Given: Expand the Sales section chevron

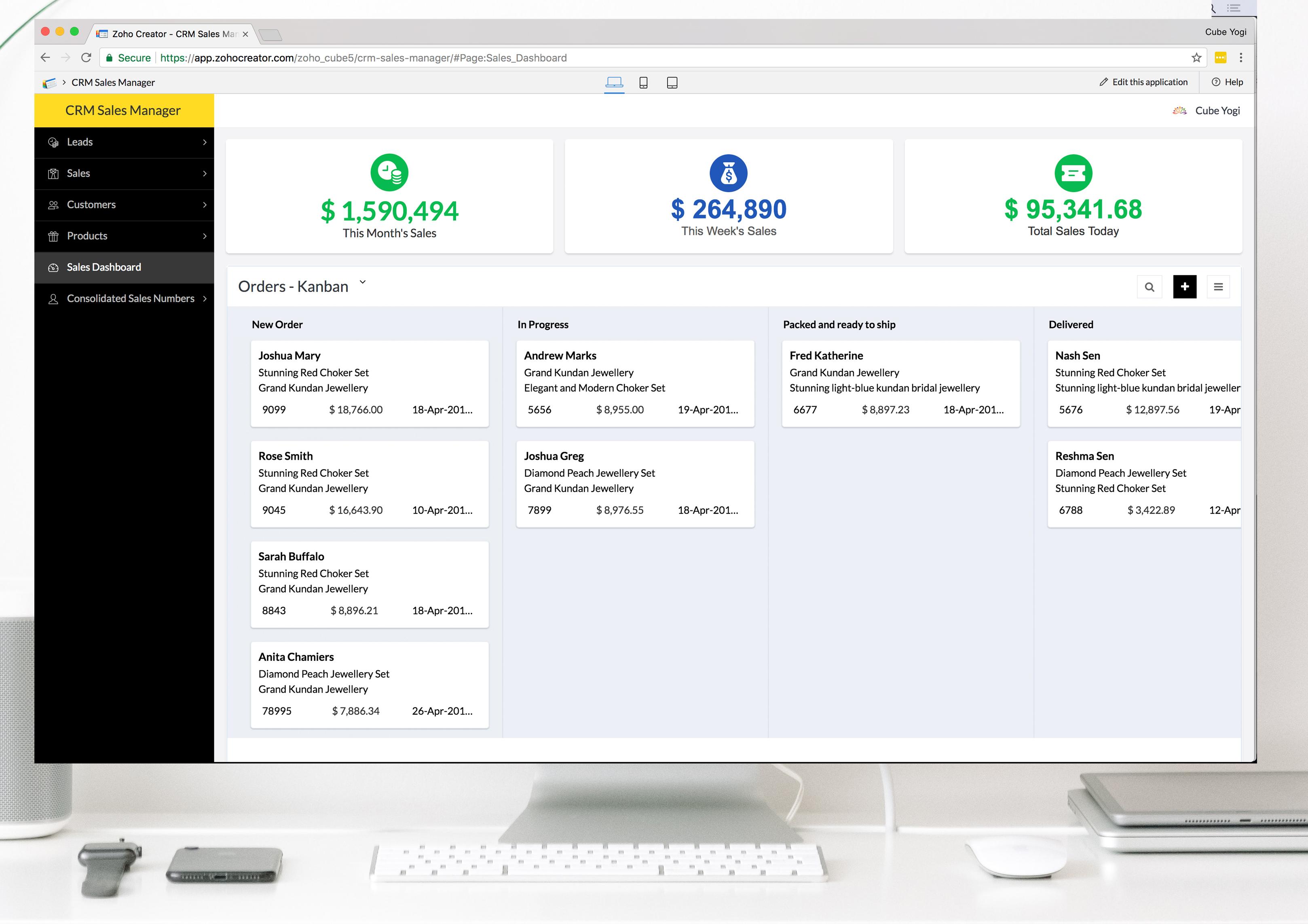Looking at the screenshot, I should [205, 174].
